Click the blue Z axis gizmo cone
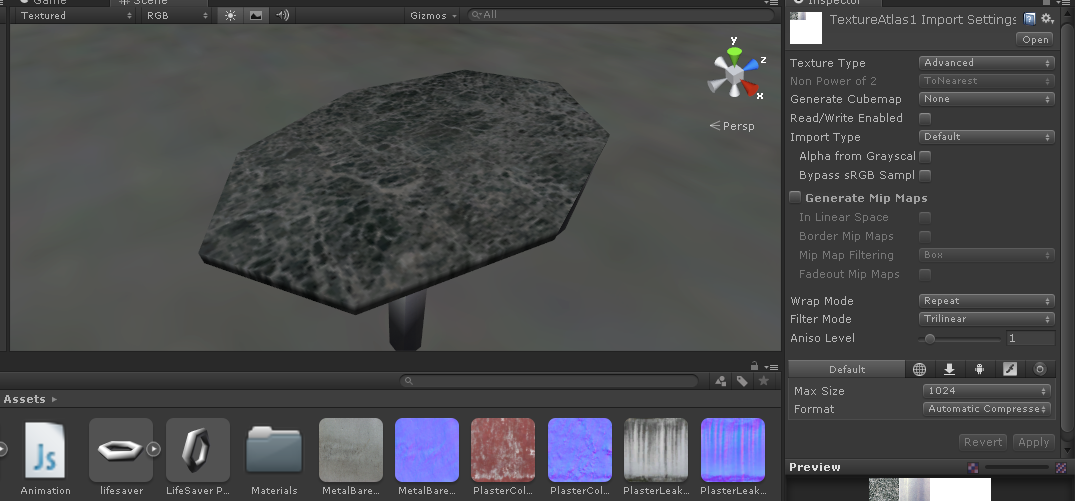 pyautogui.click(x=751, y=65)
